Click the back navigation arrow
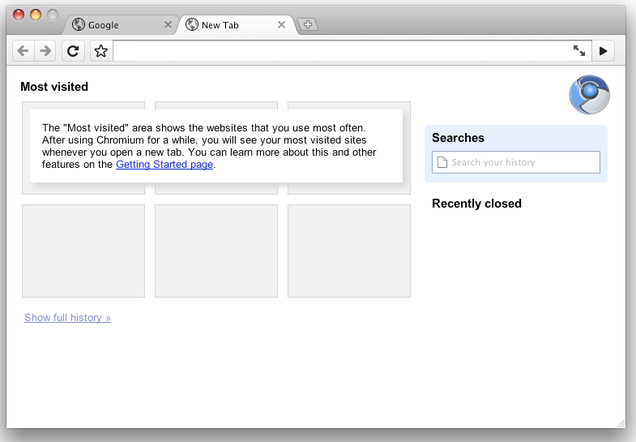The height and width of the screenshot is (442, 636). pyautogui.click(x=23, y=51)
